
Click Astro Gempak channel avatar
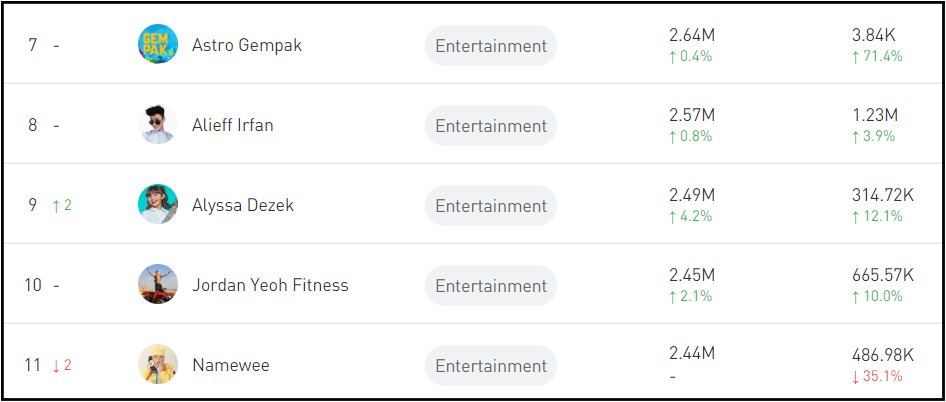point(158,45)
